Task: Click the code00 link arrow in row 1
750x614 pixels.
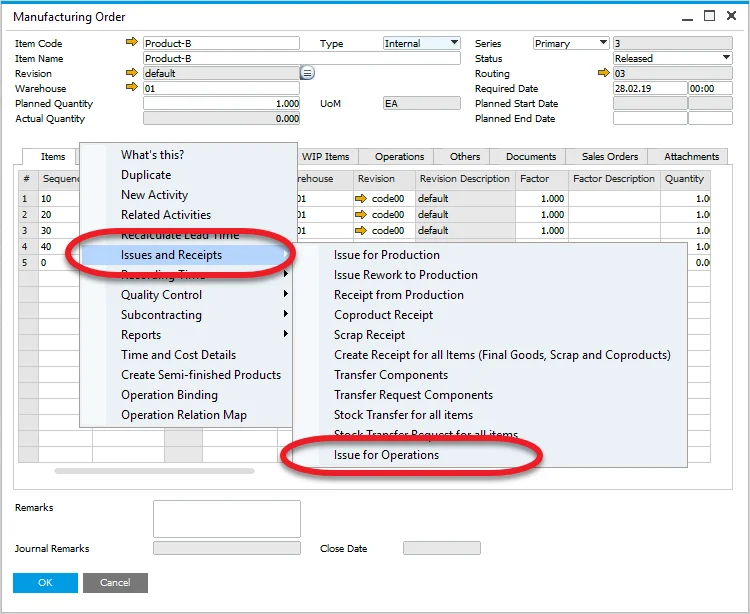Action: click(x=361, y=198)
